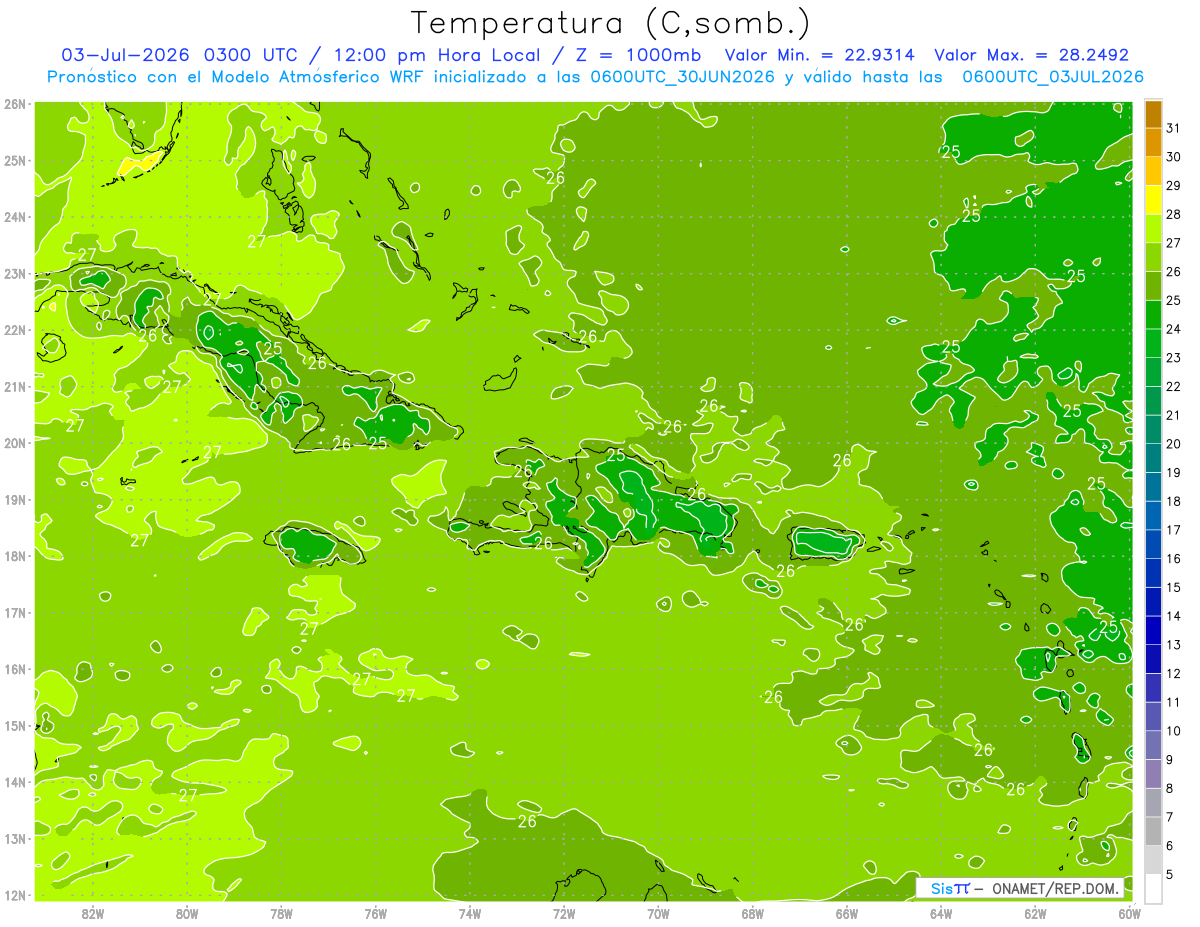Click the 12N latitude axis label
This screenshot has width=1200, height=927.
[15, 895]
